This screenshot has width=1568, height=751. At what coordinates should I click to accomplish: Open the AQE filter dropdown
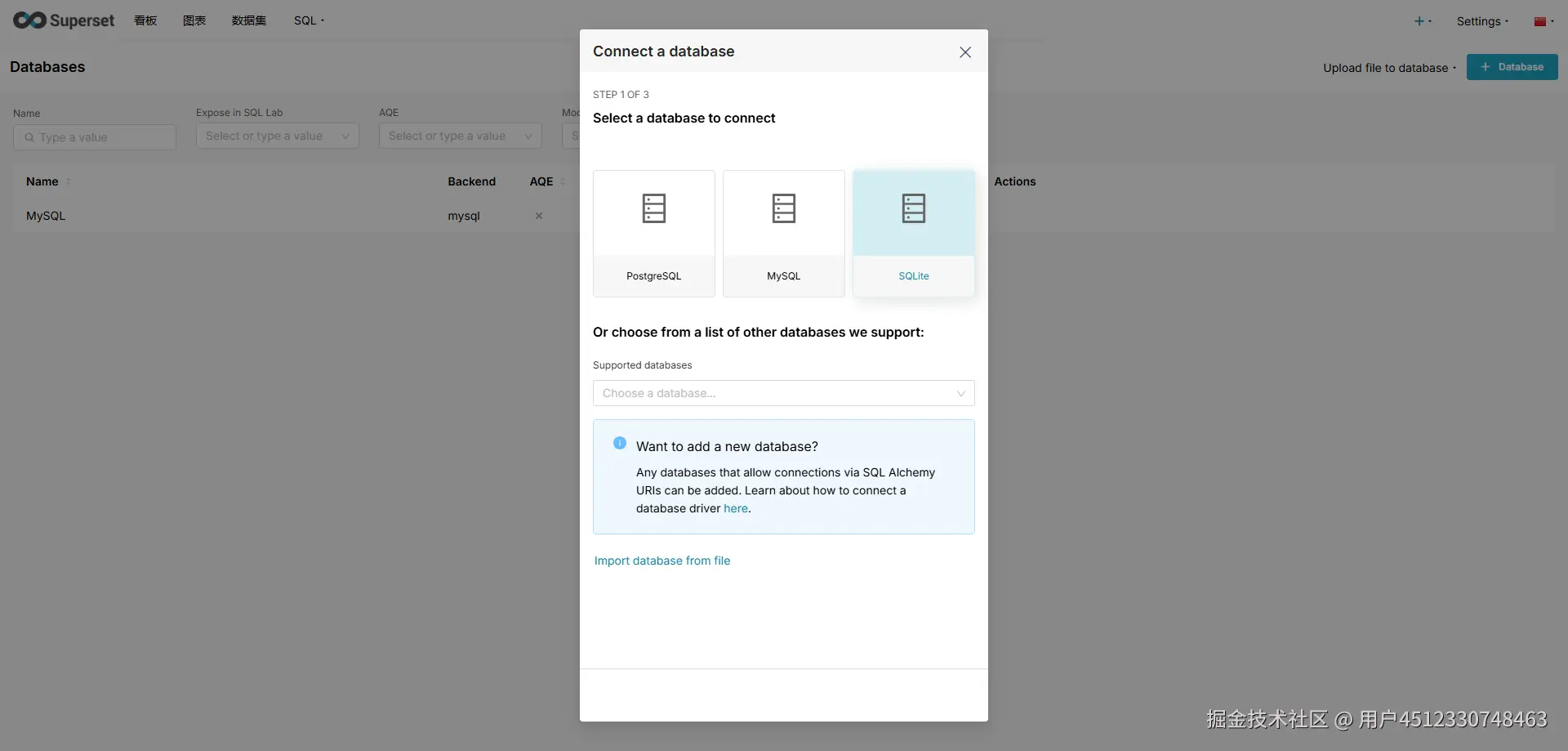coord(460,136)
